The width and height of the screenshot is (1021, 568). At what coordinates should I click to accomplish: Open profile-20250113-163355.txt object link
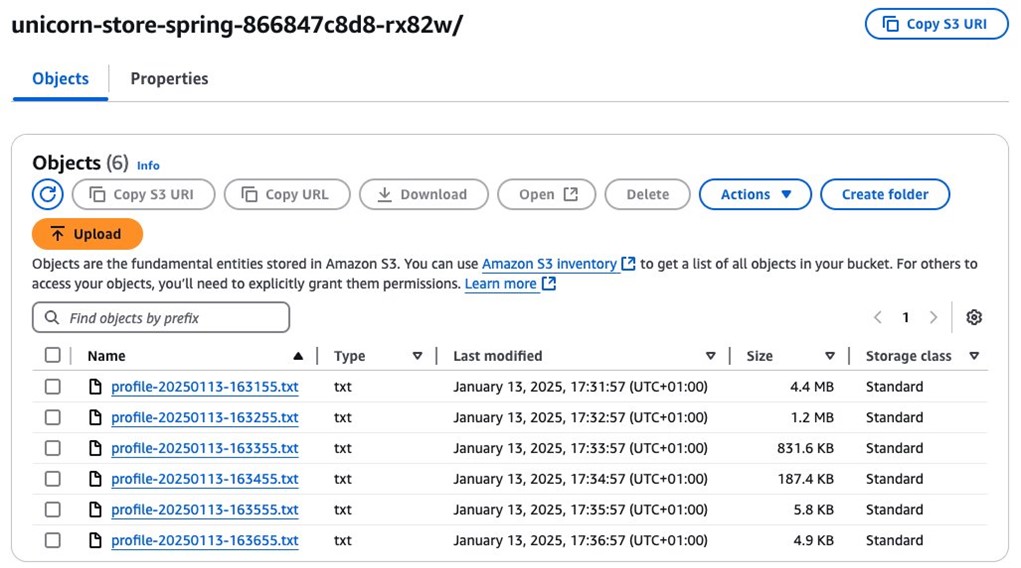pyautogui.click(x=204, y=448)
